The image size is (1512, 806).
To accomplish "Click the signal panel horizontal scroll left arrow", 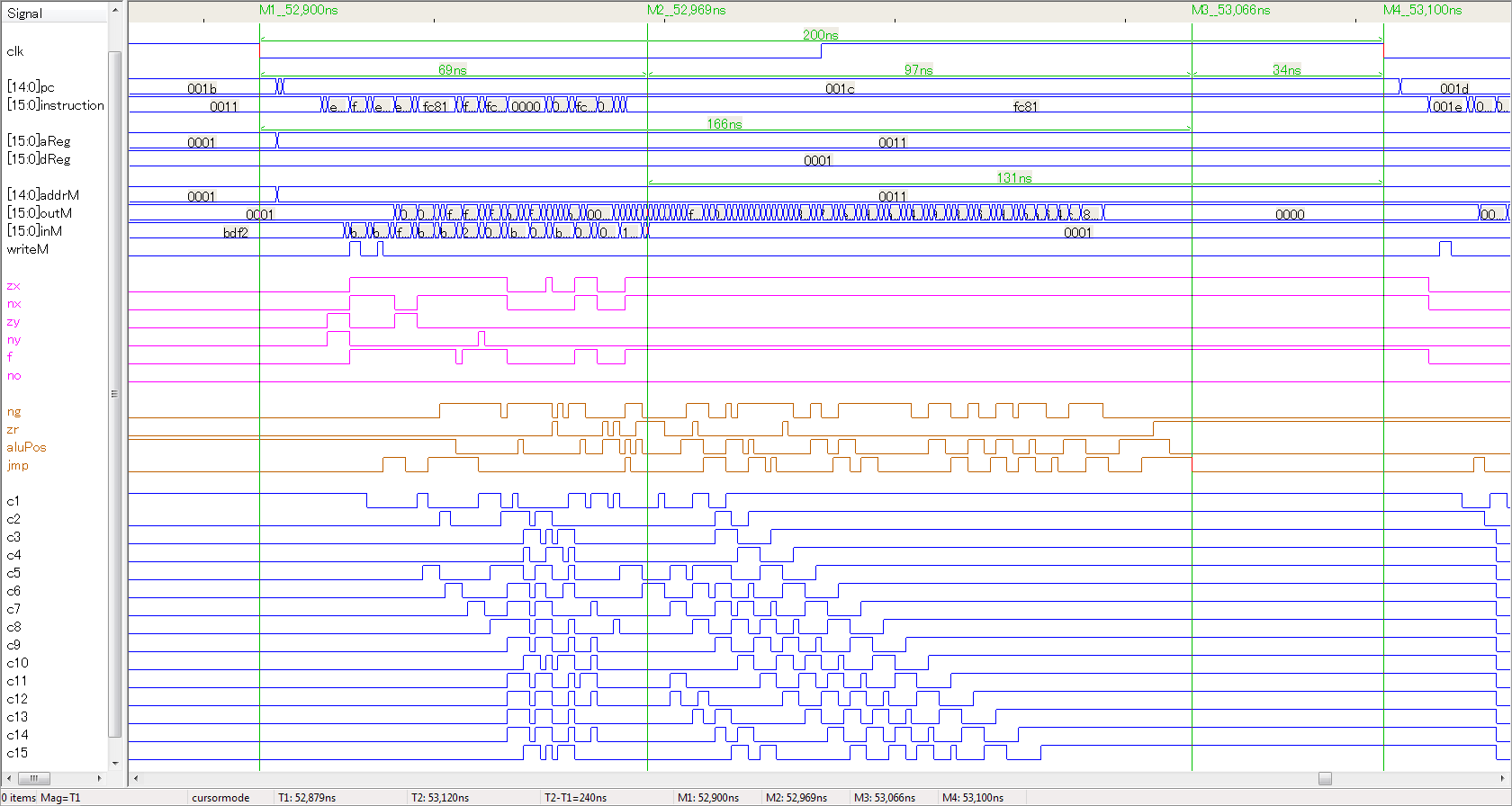I will pyautogui.click(x=9, y=778).
